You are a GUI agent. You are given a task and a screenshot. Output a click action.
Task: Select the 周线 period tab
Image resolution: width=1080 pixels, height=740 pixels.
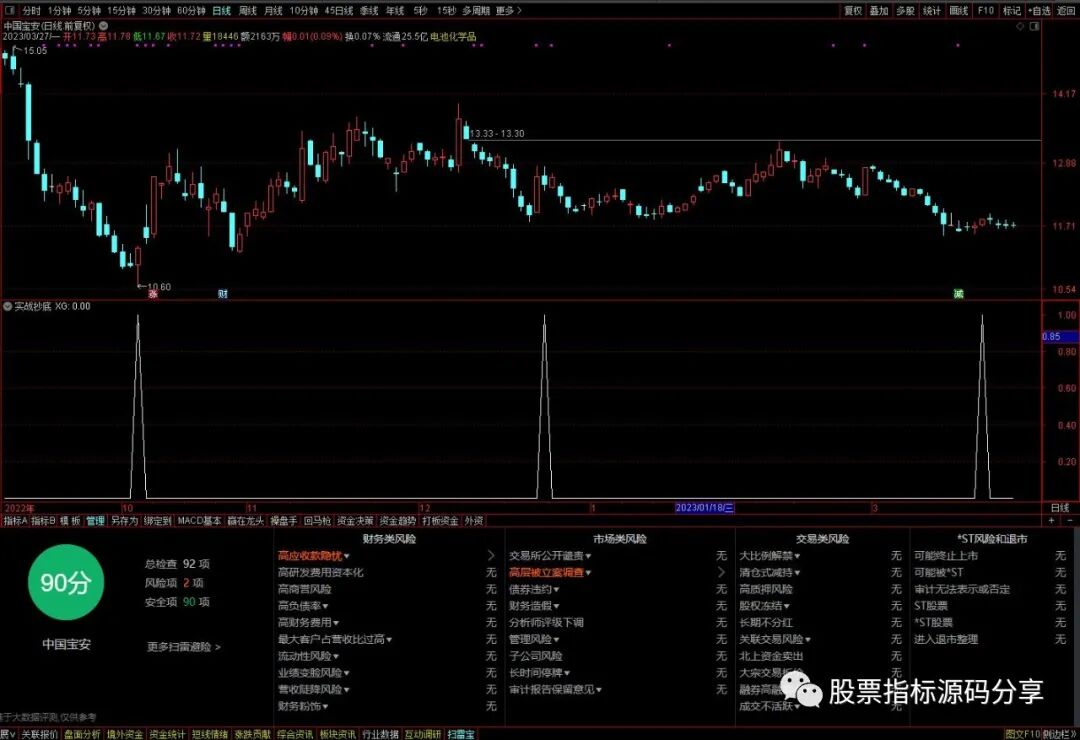(x=247, y=10)
